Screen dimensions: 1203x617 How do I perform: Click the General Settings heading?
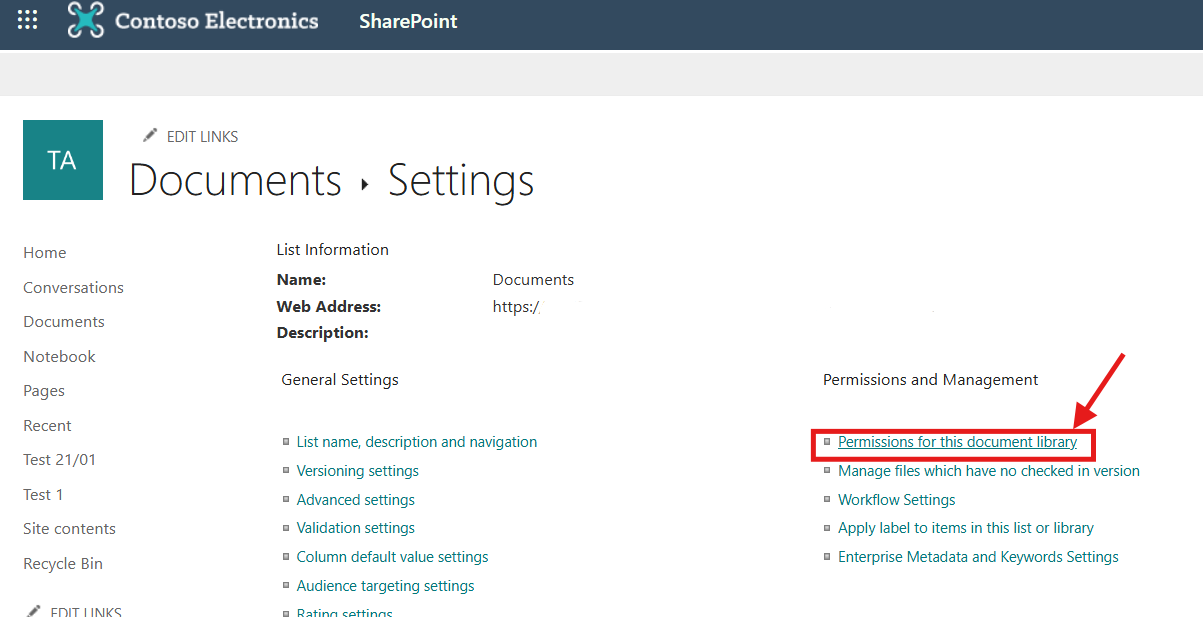tap(340, 380)
